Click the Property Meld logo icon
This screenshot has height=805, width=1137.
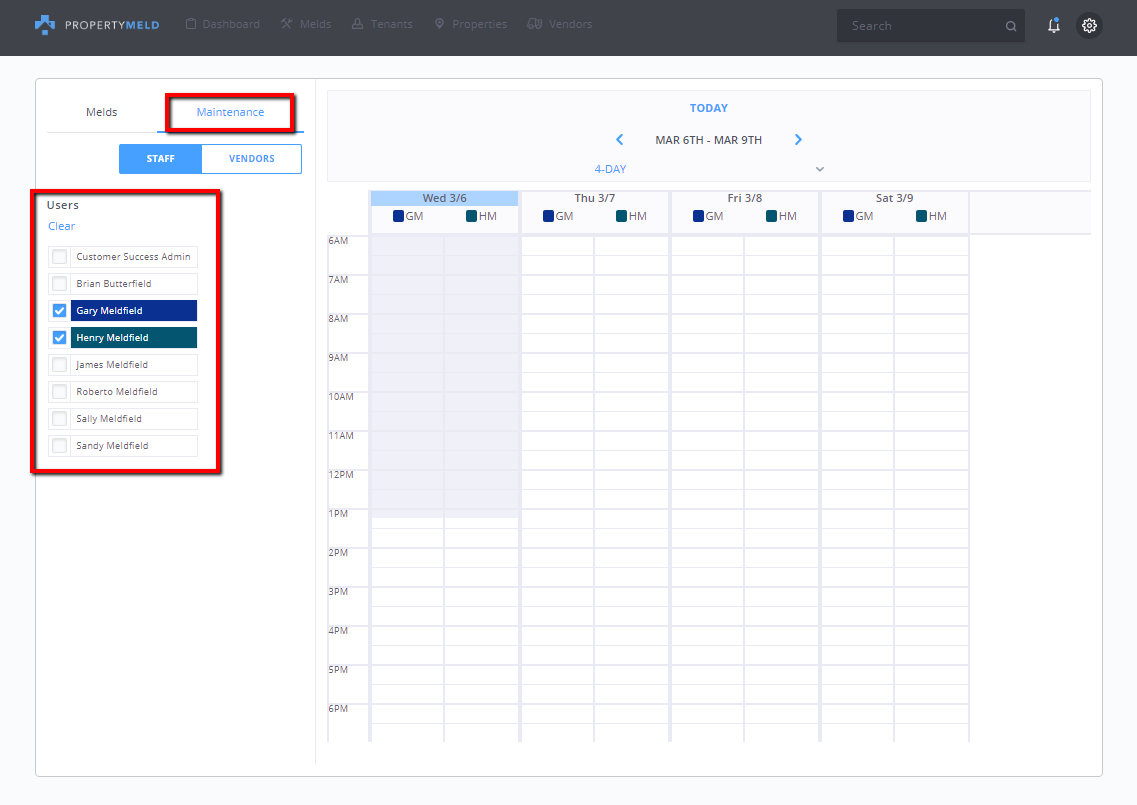pyautogui.click(x=45, y=25)
